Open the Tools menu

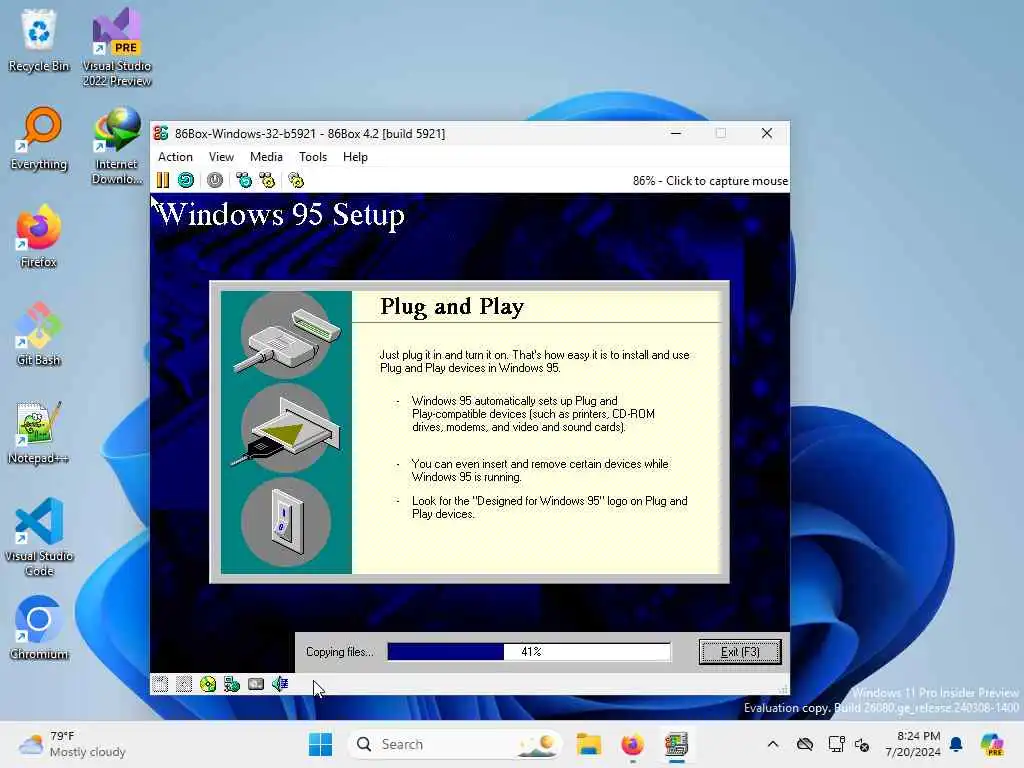pos(313,157)
